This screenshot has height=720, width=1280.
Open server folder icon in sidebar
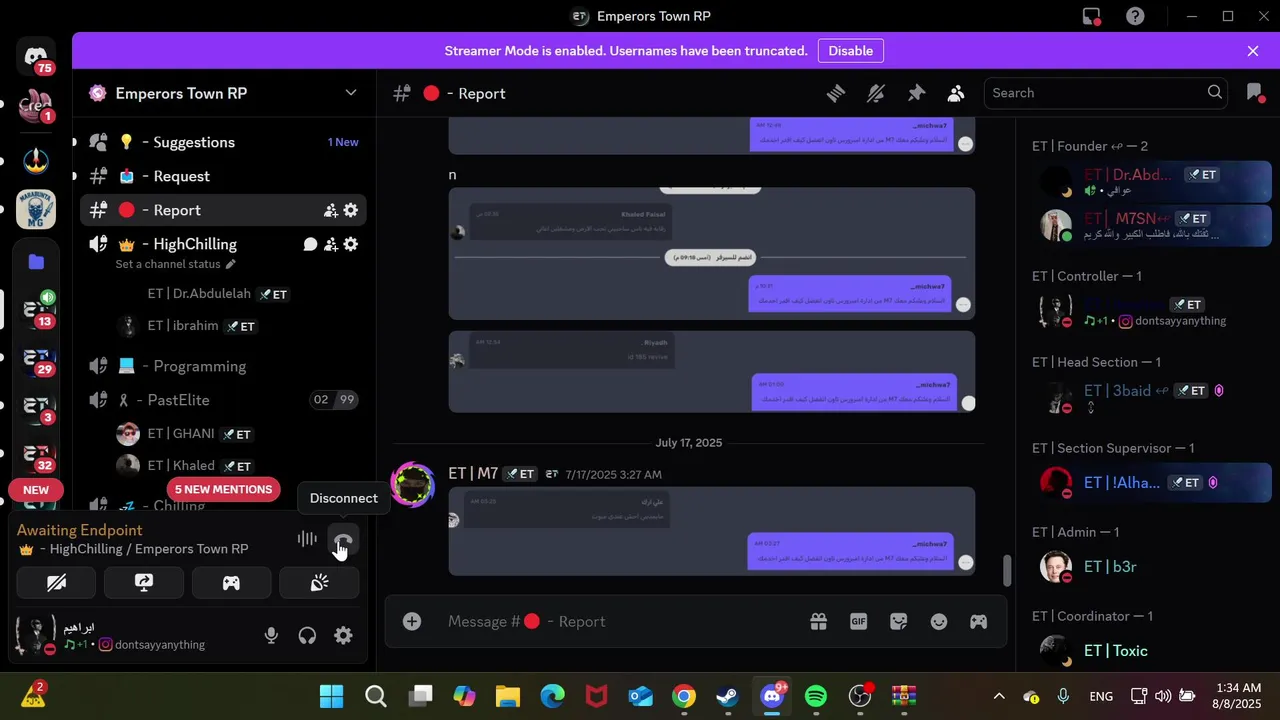(x=36, y=262)
